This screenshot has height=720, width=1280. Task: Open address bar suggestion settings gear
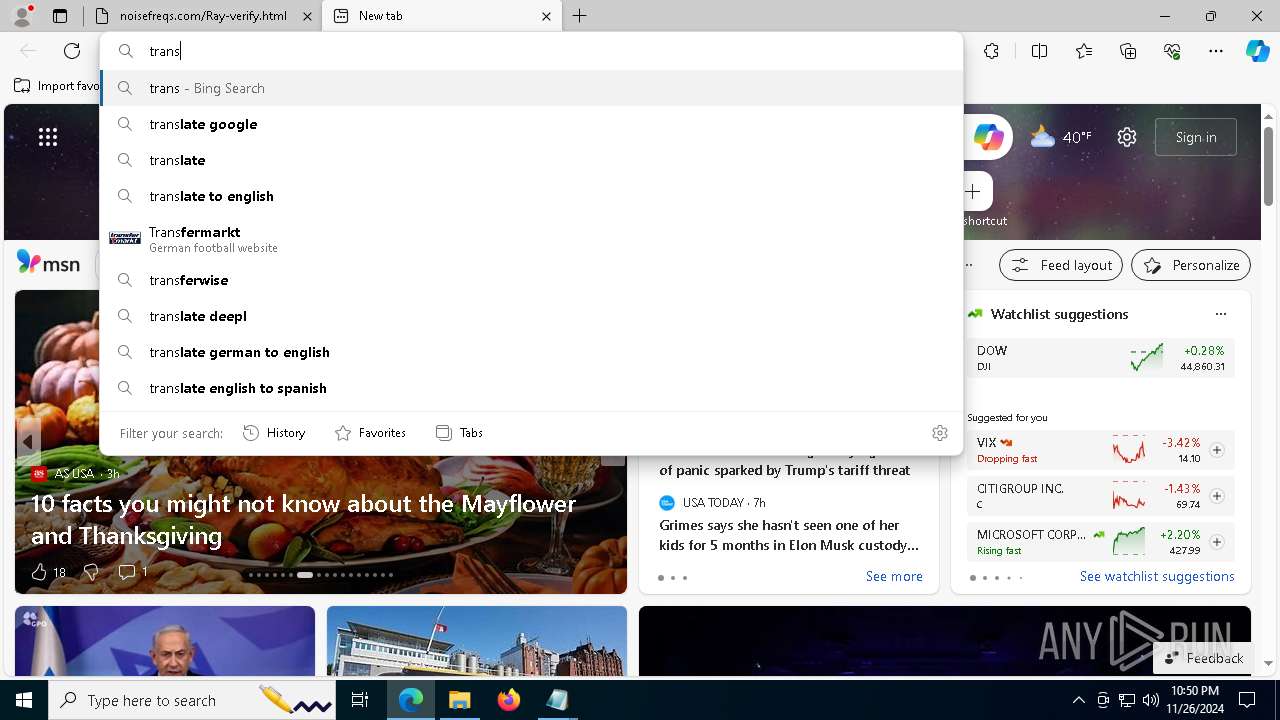[x=939, y=433]
